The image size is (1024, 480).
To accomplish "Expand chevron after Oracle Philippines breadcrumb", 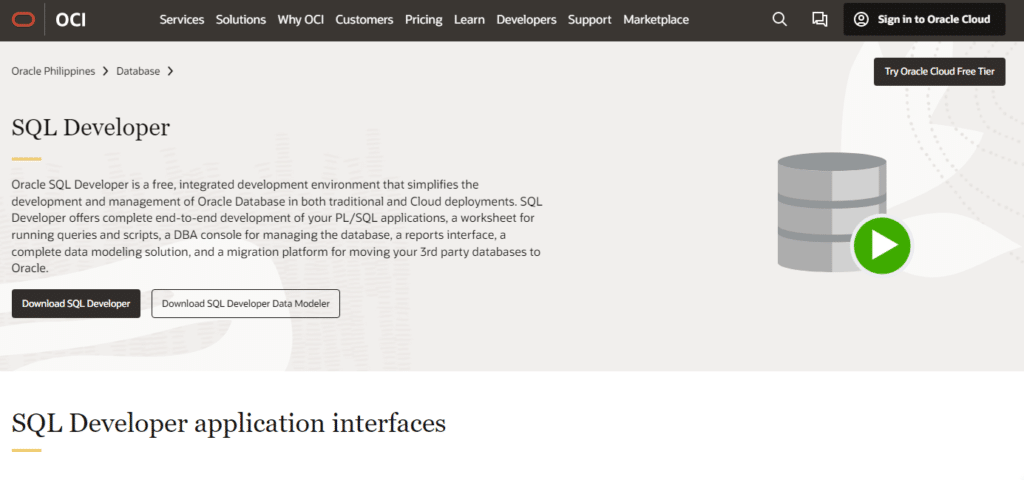I will (106, 71).
